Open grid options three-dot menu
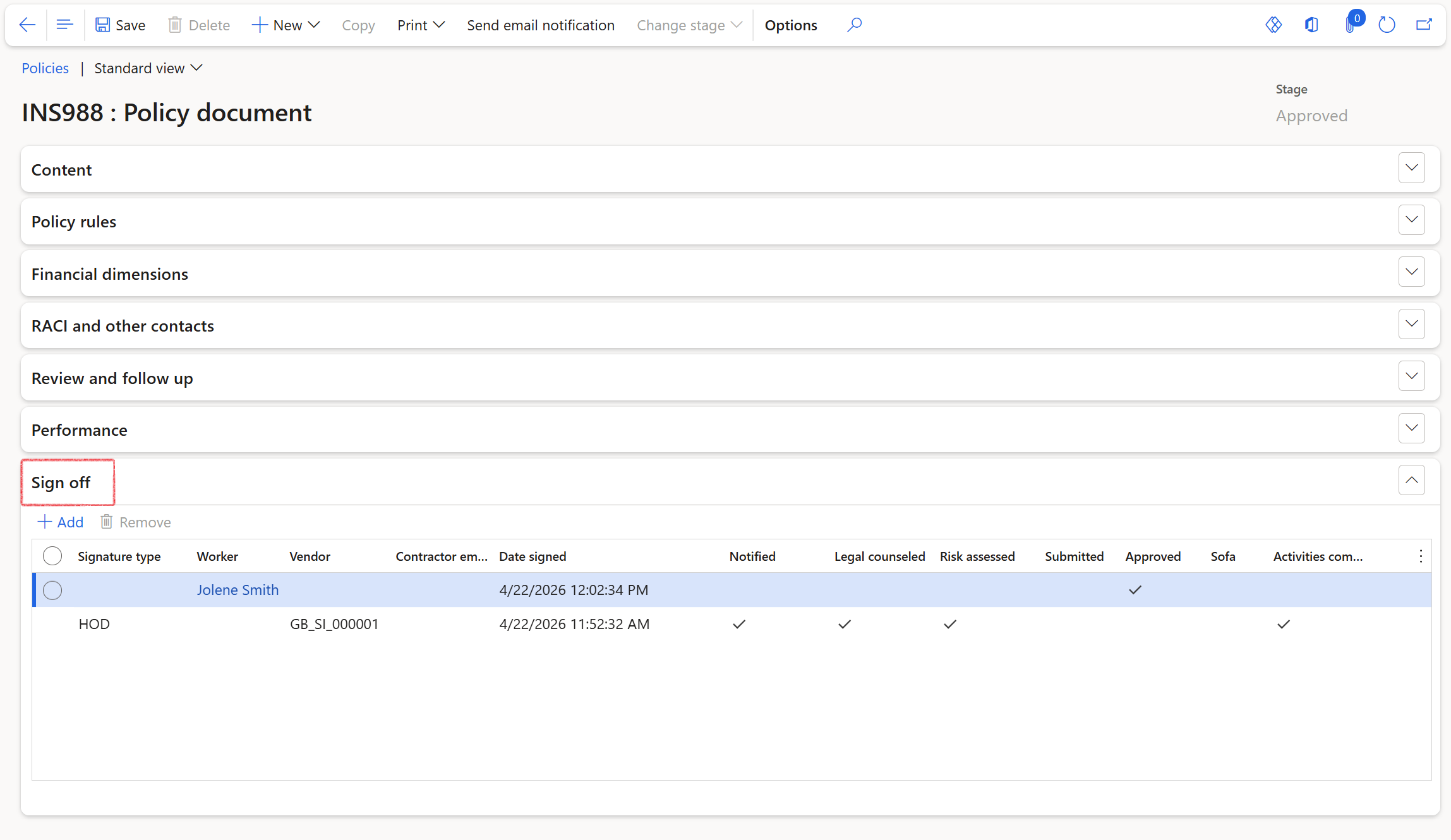The width and height of the screenshot is (1451, 840). coord(1421,556)
